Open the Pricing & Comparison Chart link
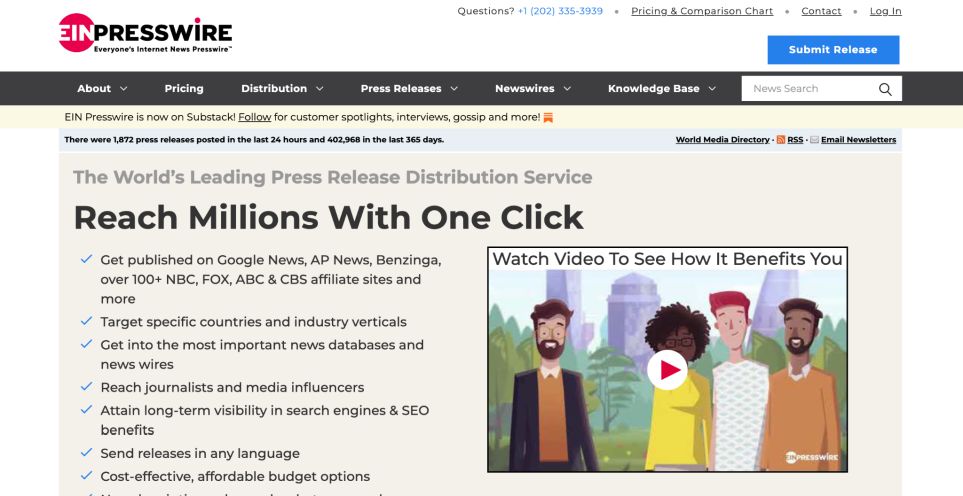This screenshot has height=496, width=963. [x=702, y=11]
